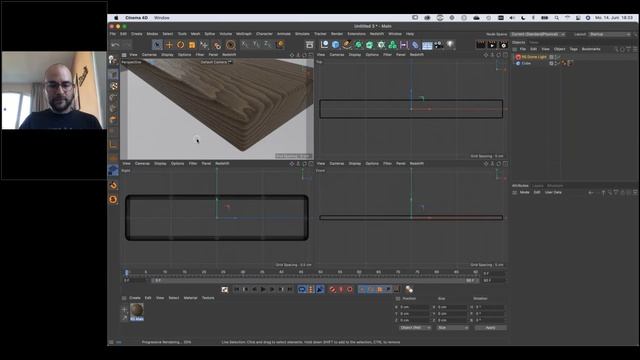Go to start of animation
The height and width of the screenshot is (360, 640).
coord(236,289)
